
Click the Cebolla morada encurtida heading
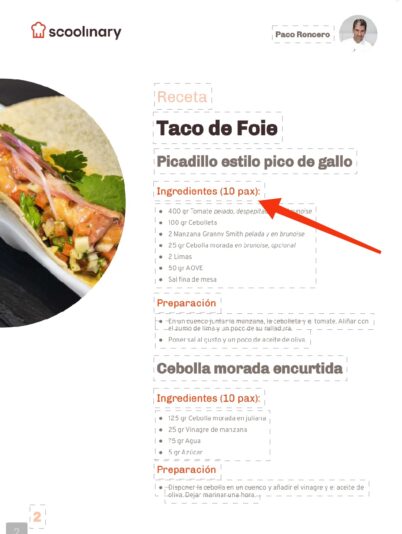(250, 368)
